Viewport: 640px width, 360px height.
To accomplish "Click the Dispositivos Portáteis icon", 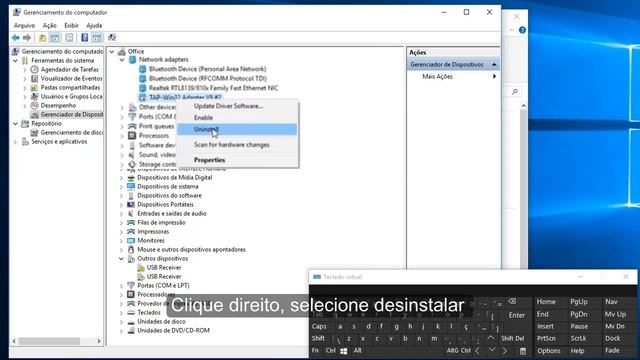I will (131, 204).
